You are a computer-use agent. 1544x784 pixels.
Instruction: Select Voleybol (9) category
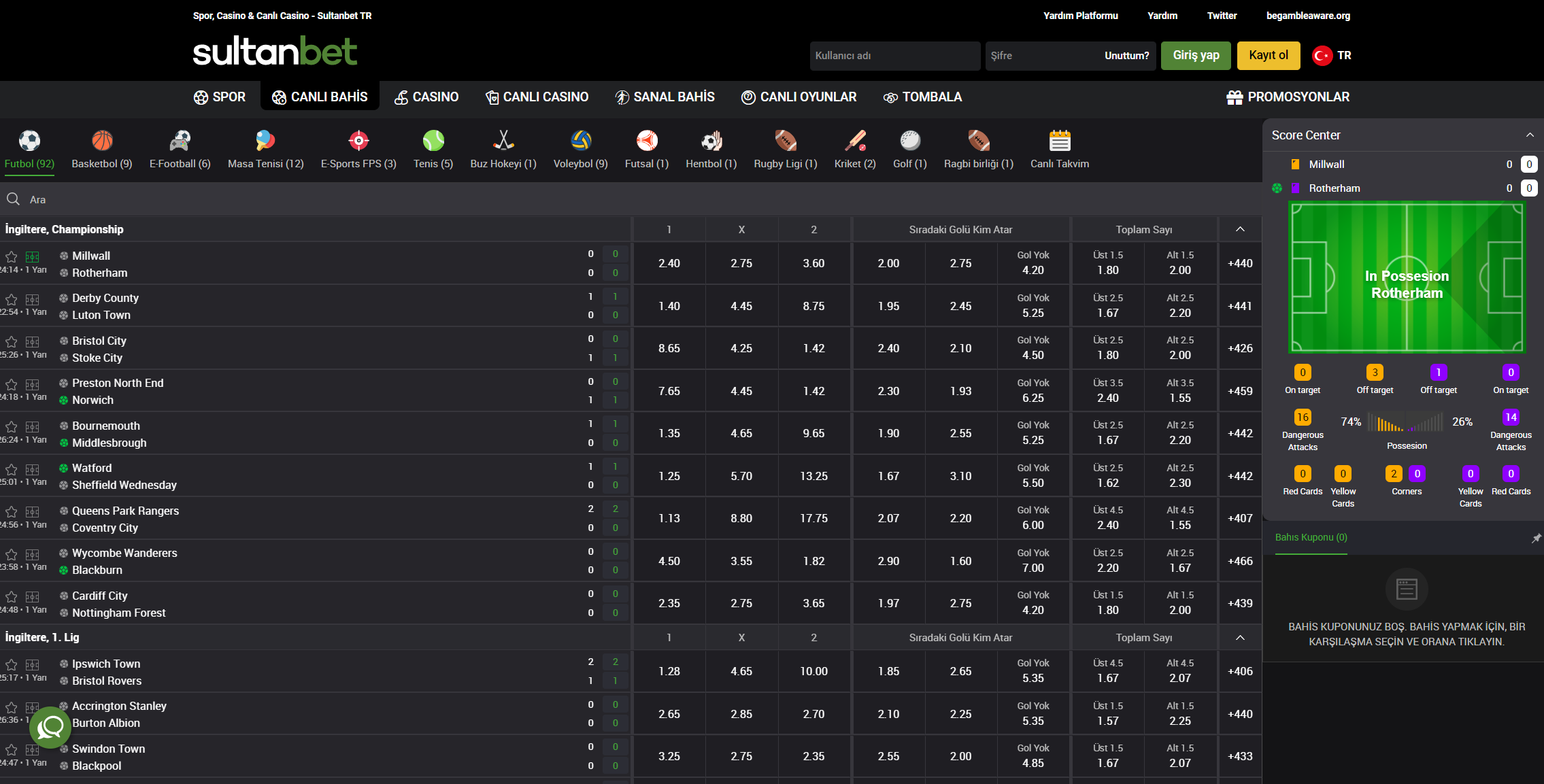[581, 150]
